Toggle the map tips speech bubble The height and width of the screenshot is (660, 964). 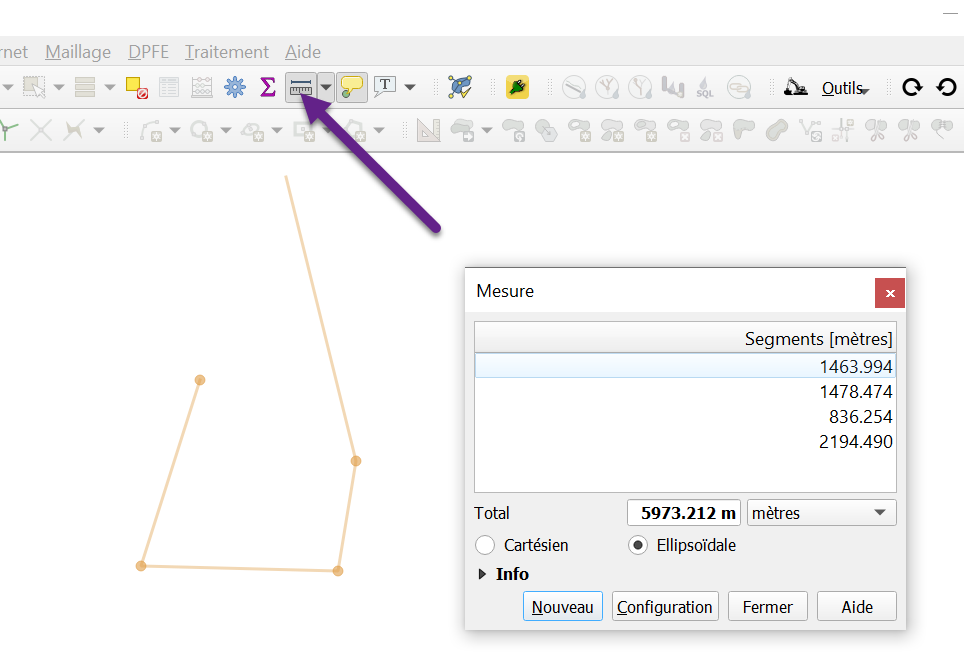point(352,87)
